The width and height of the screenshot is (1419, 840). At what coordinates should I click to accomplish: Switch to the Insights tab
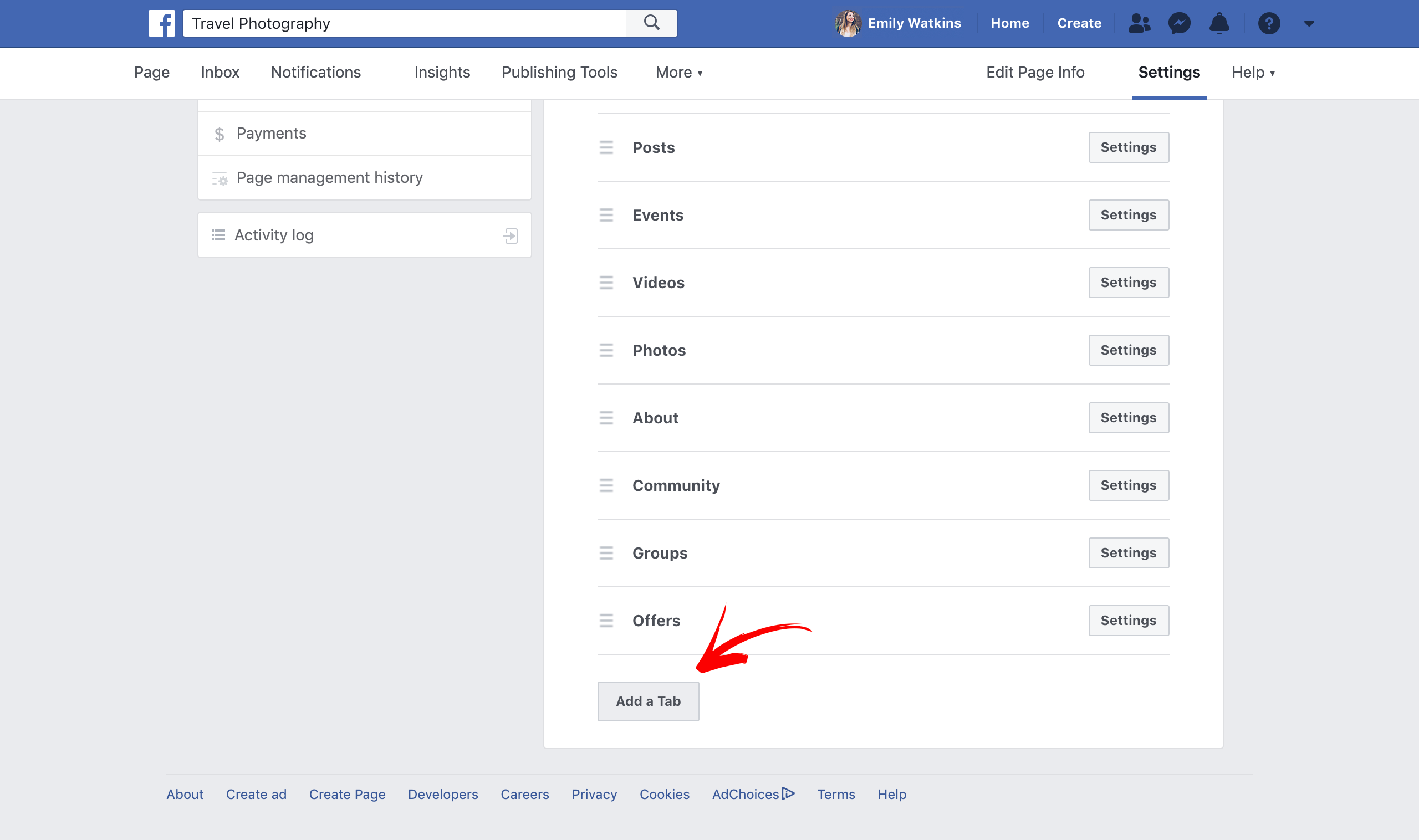pyautogui.click(x=442, y=73)
